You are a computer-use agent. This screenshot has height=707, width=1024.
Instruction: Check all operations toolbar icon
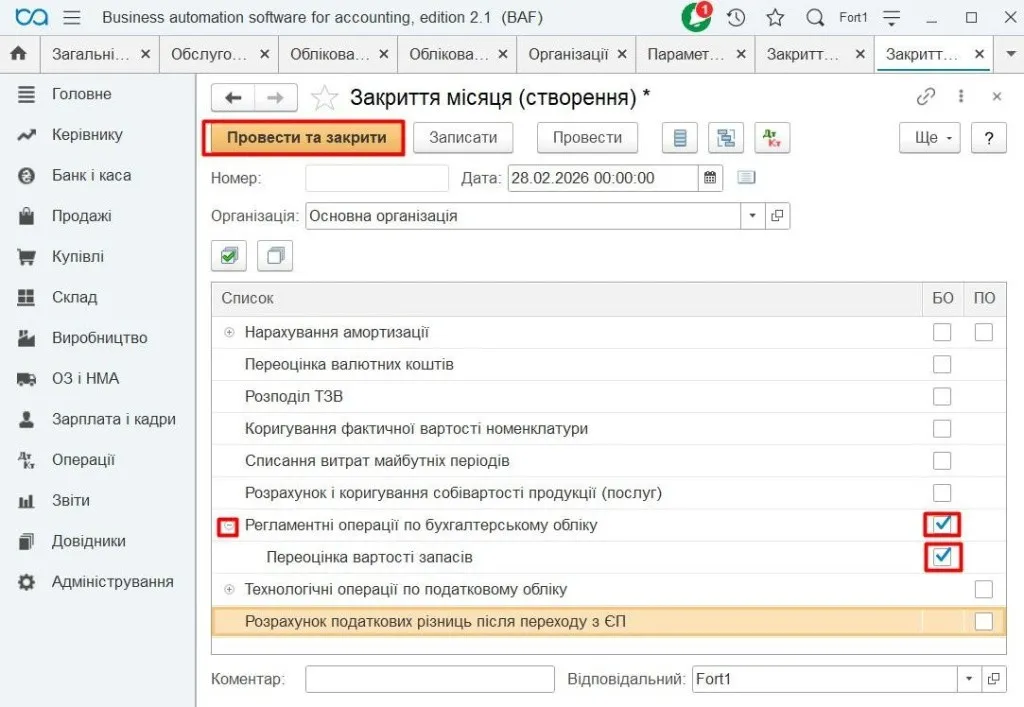click(x=229, y=256)
